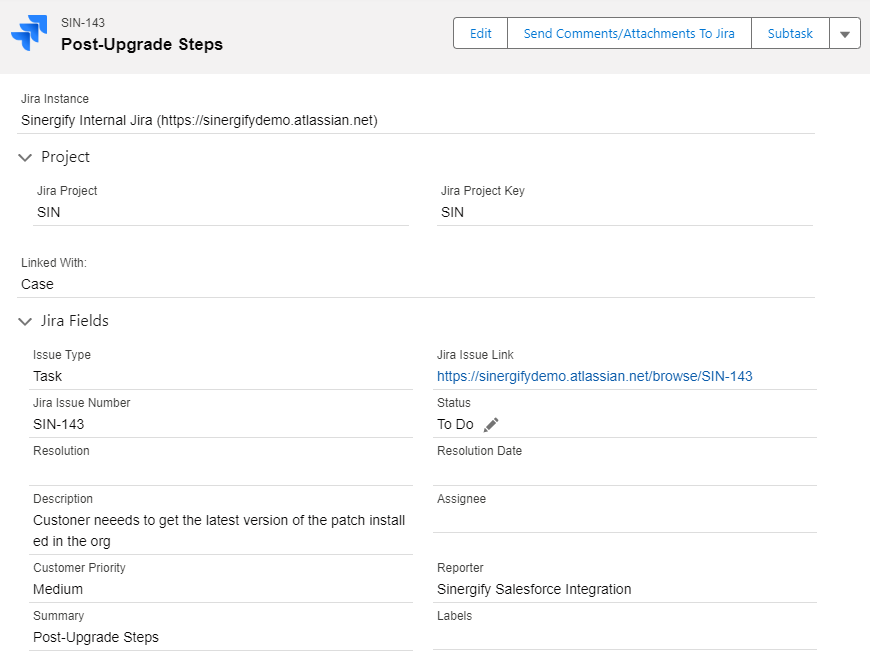
Task: Click the Reporter field label
Action: click(461, 568)
